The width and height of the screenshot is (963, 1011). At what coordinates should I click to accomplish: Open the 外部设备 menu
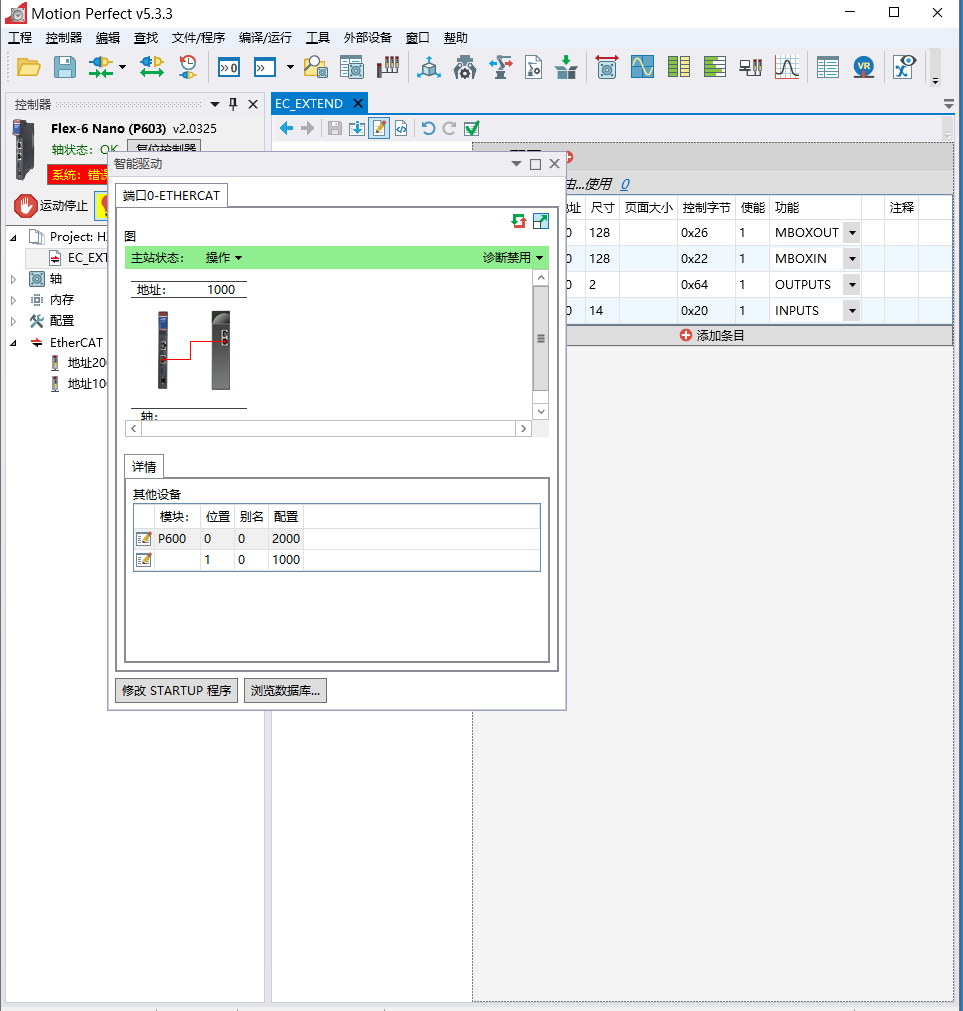pos(367,38)
